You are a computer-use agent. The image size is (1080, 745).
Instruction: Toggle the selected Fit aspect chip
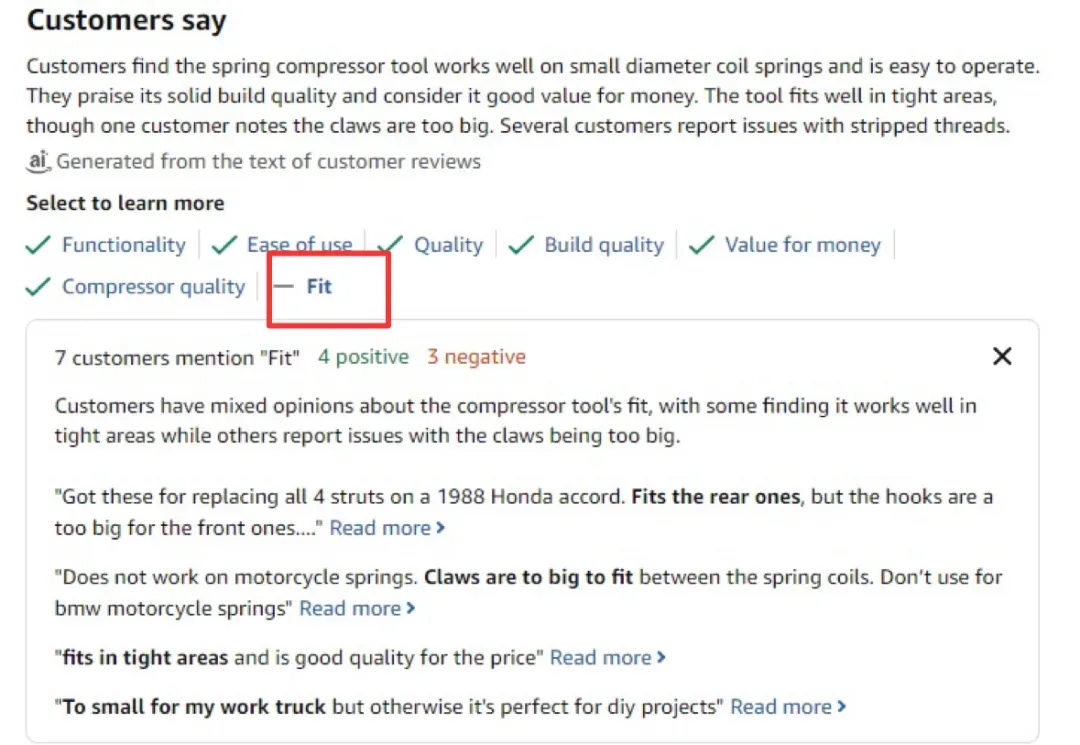click(318, 287)
